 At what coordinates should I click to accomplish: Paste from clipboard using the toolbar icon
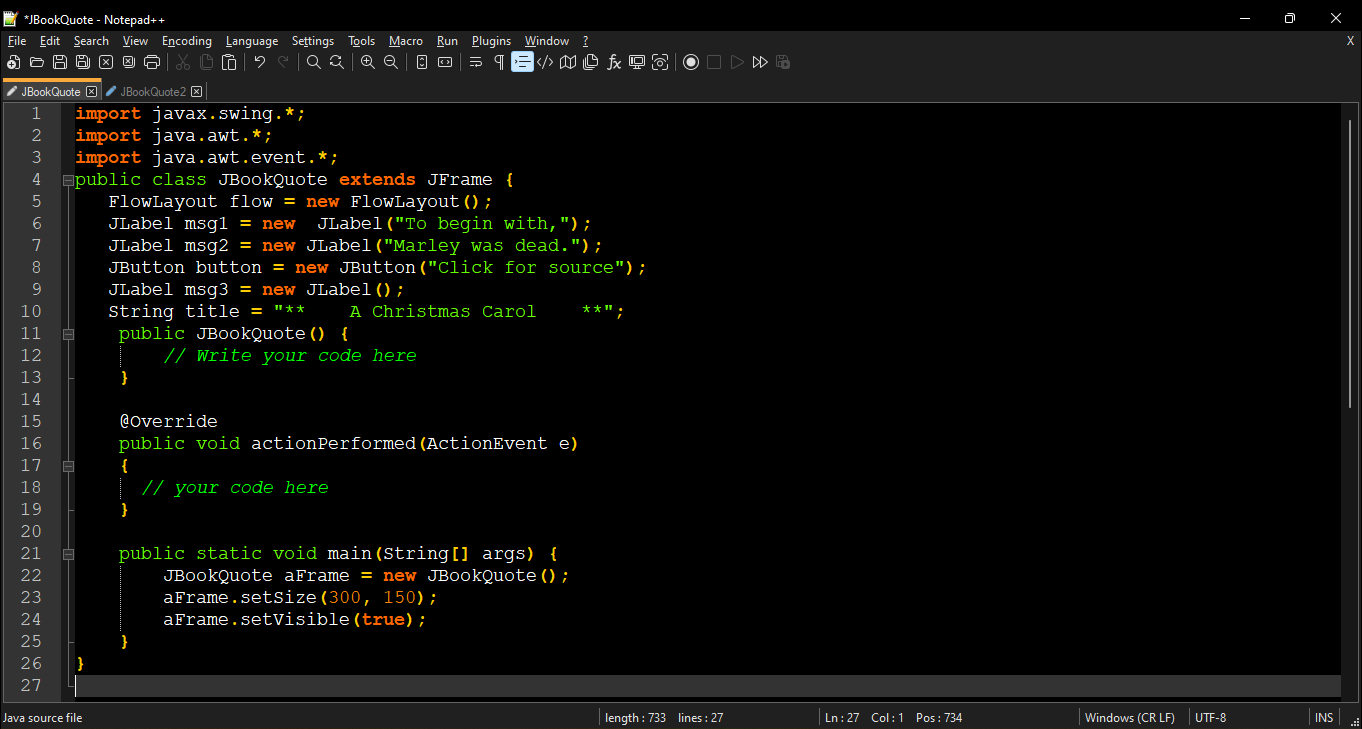tap(229, 62)
